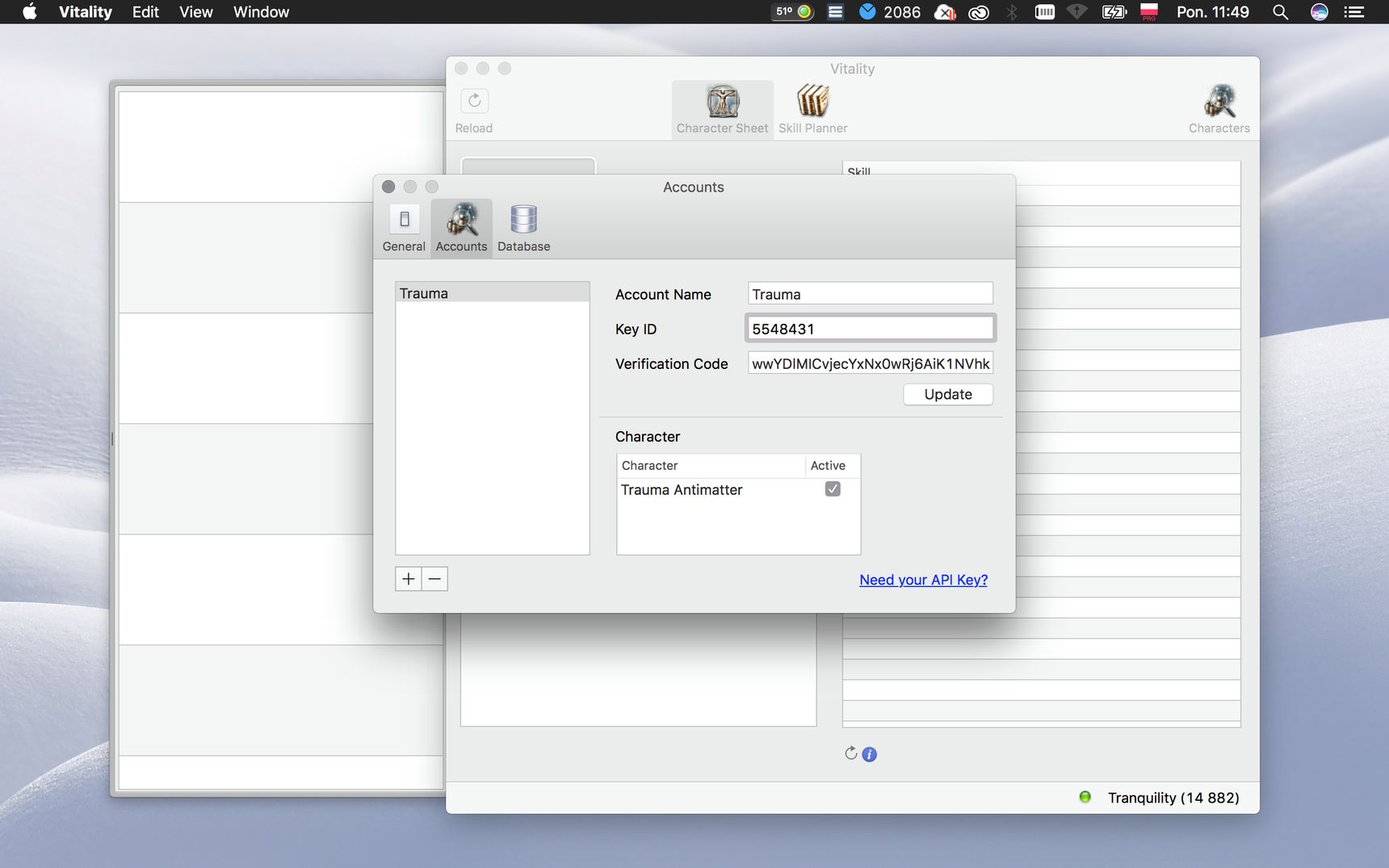Click the refresh icon below the skill list
Viewport: 1389px width, 868px height.
[x=850, y=753]
